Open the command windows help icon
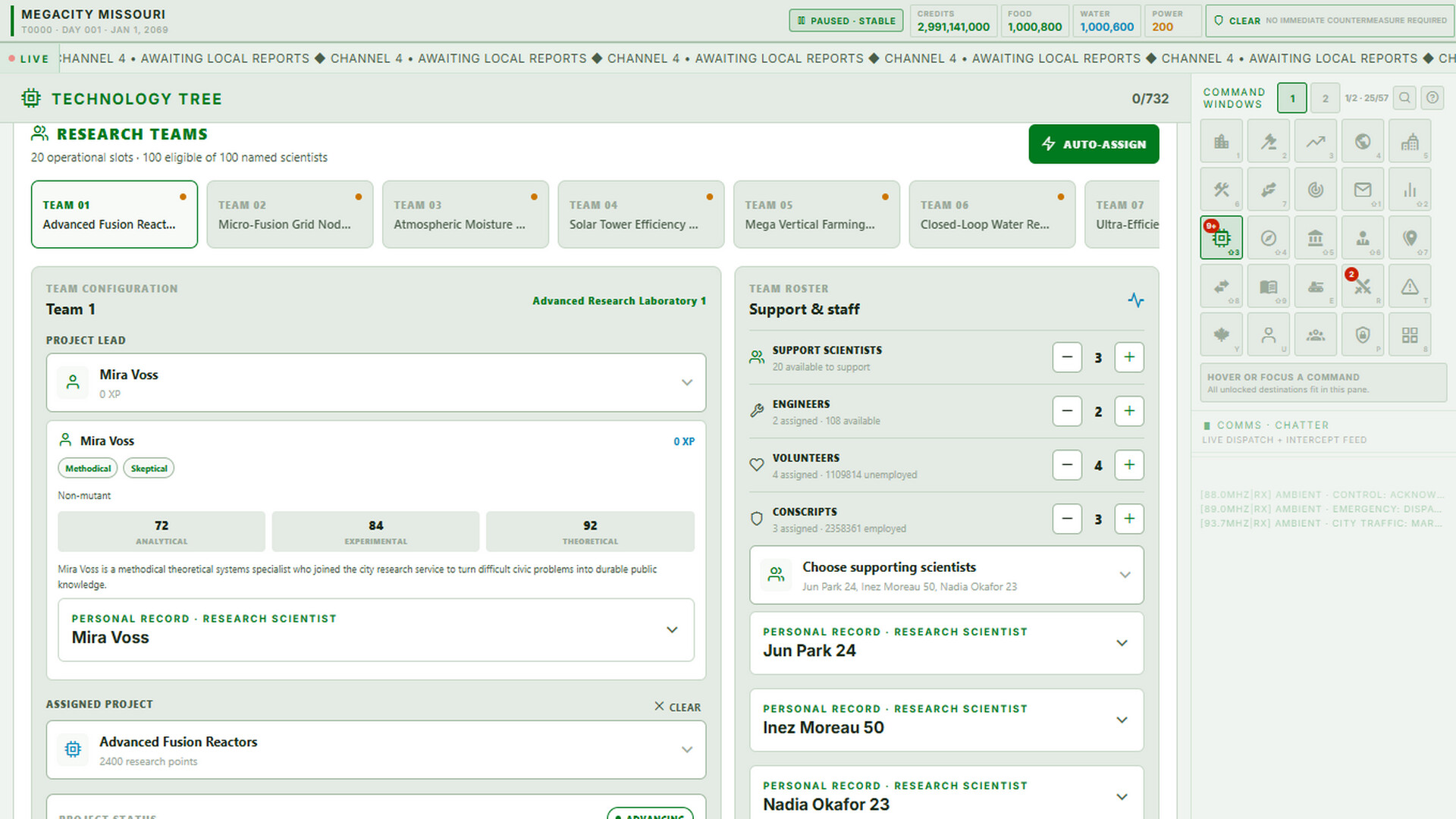1456x819 pixels. 1432,98
